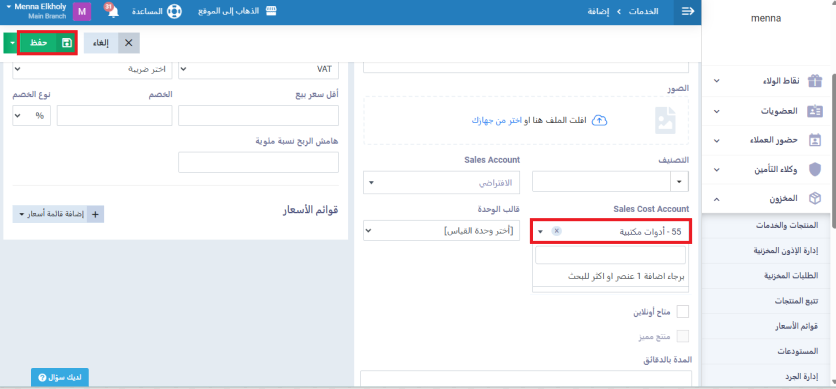Click the إضافة قائمة أسعار button
The width and height of the screenshot is (836, 389).
[58, 214]
